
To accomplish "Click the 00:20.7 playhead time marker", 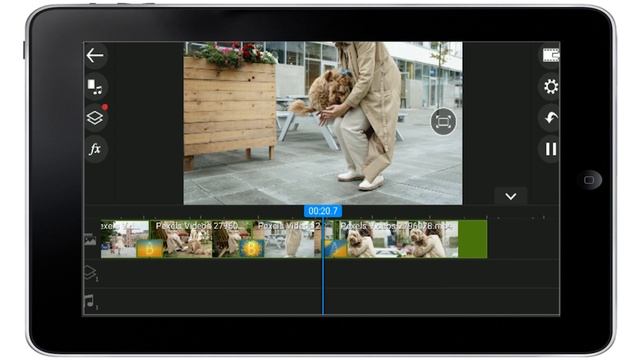I will [323, 211].
